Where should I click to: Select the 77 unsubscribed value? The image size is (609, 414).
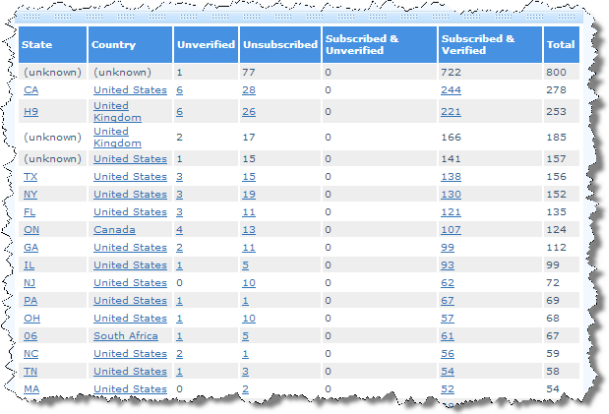(249, 72)
